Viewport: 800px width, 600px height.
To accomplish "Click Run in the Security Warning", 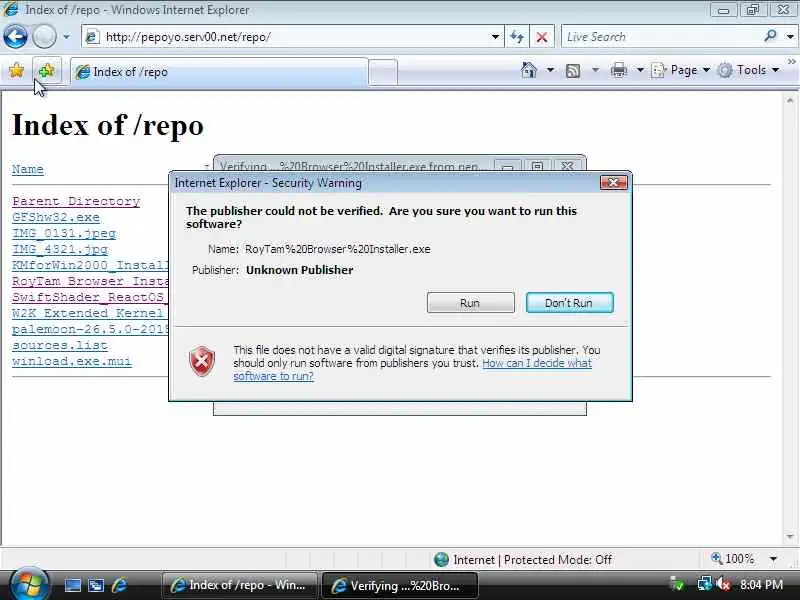I will (470, 303).
